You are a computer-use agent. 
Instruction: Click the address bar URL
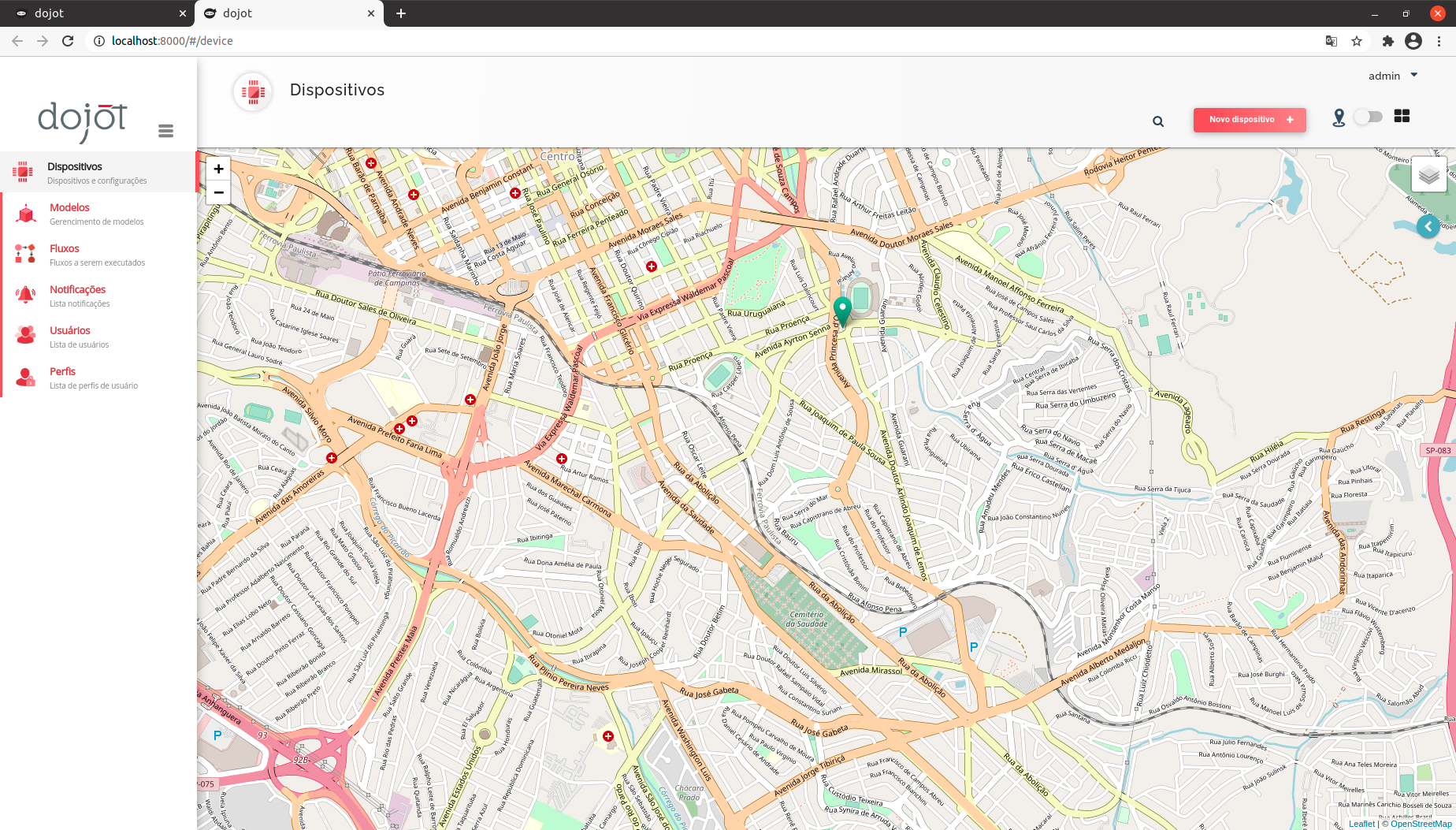click(172, 41)
